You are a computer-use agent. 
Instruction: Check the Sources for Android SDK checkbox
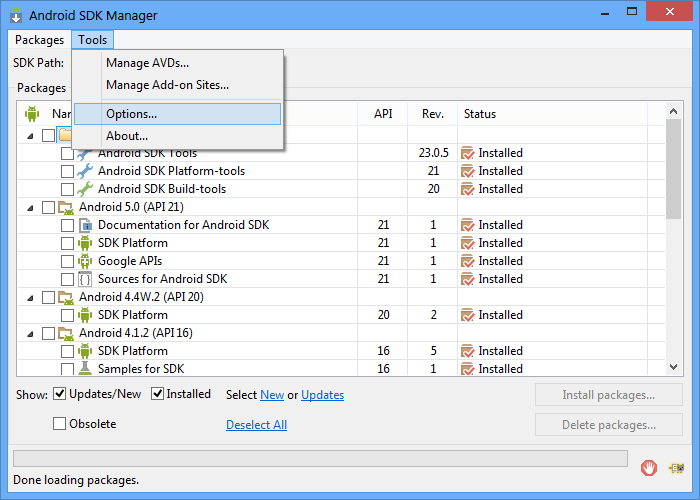[67, 279]
